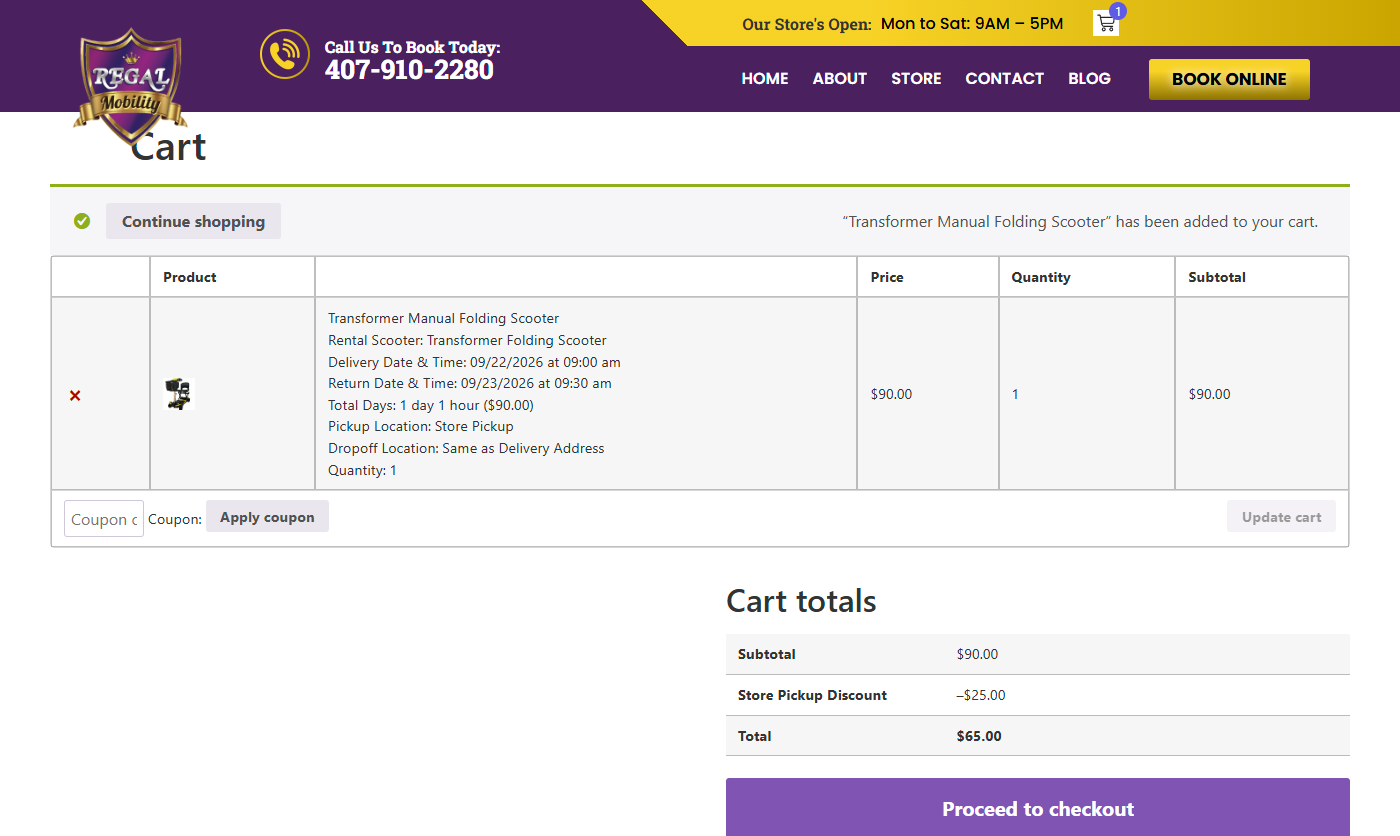Open the STORE menu item

(916, 78)
